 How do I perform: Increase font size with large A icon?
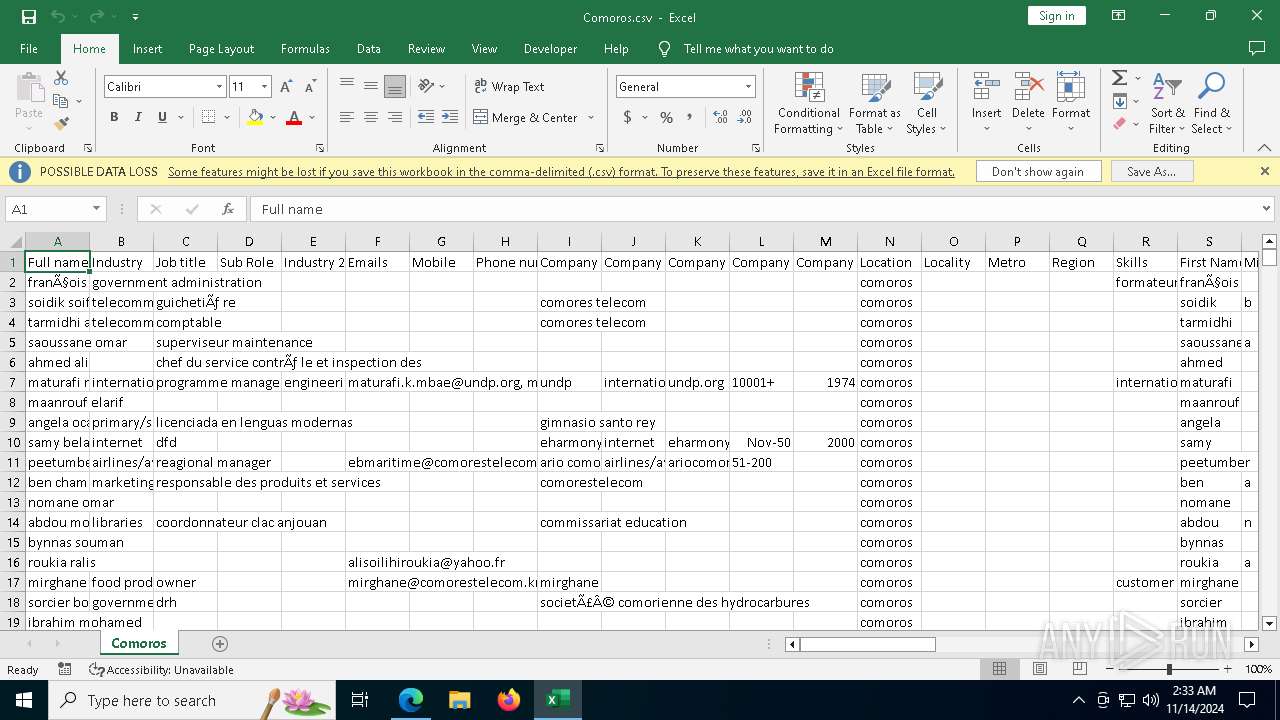click(x=287, y=87)
